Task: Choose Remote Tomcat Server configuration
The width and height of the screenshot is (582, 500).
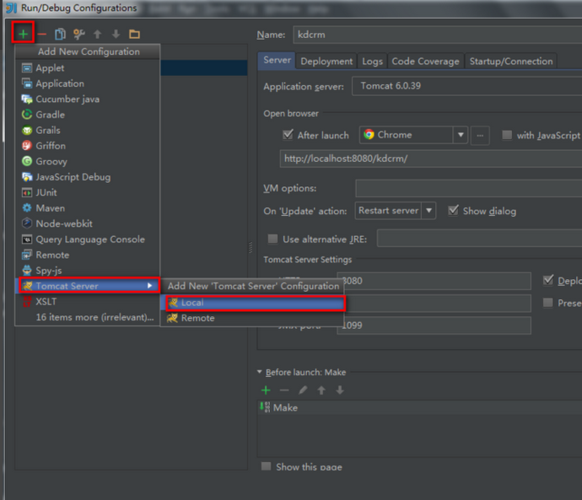Action: pos(252,318)
